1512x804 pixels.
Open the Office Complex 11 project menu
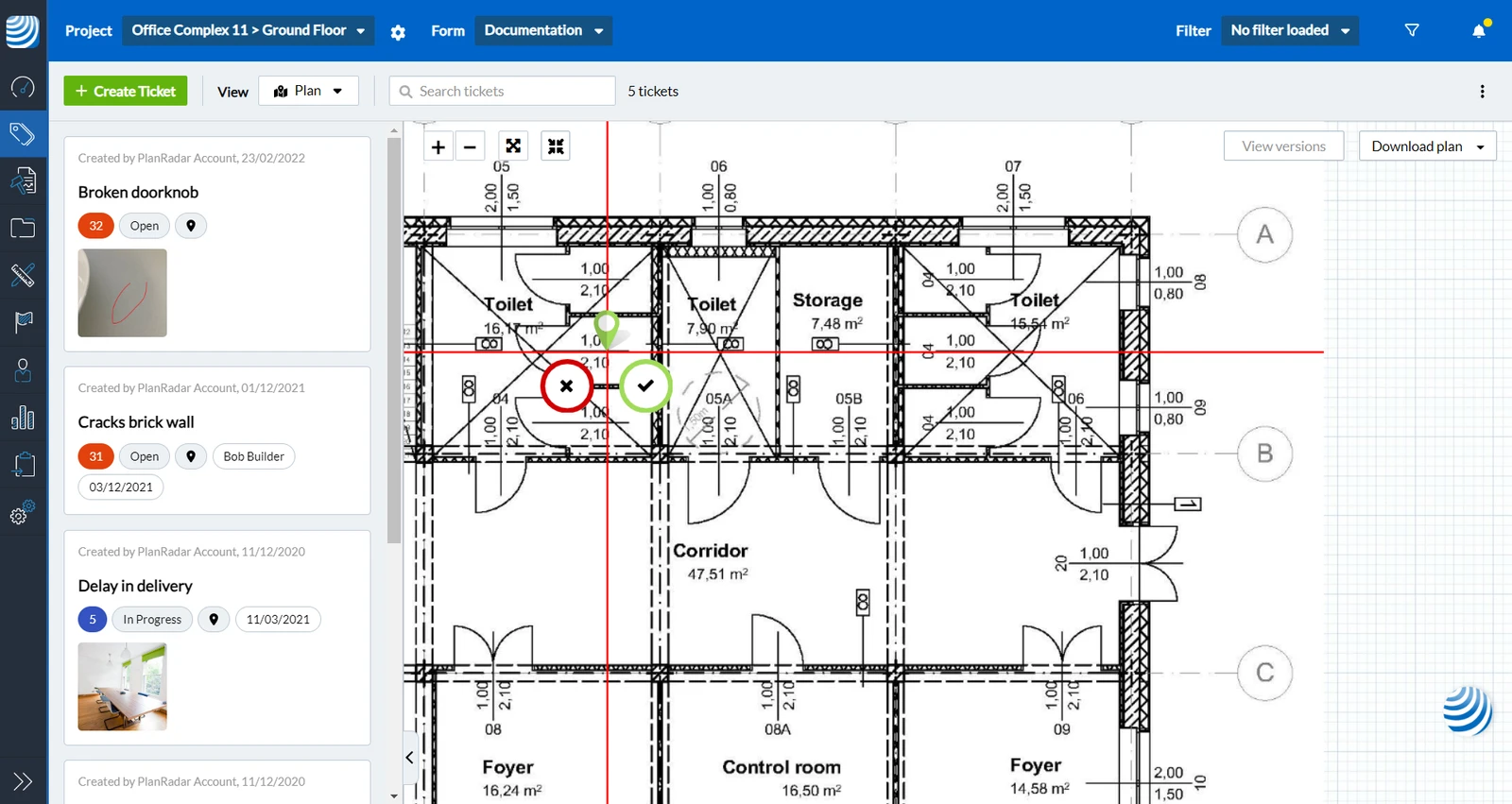(249, 30)
